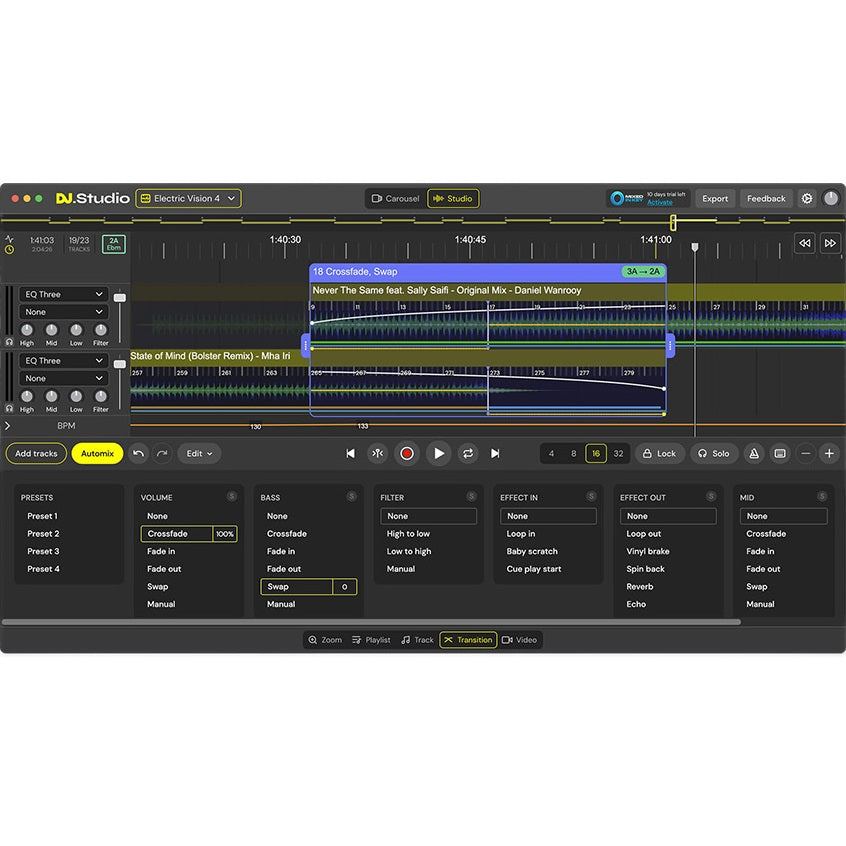Viewport: 846px width, 846px height.
Task: Skip to previous track
Action: click(350, 454)
